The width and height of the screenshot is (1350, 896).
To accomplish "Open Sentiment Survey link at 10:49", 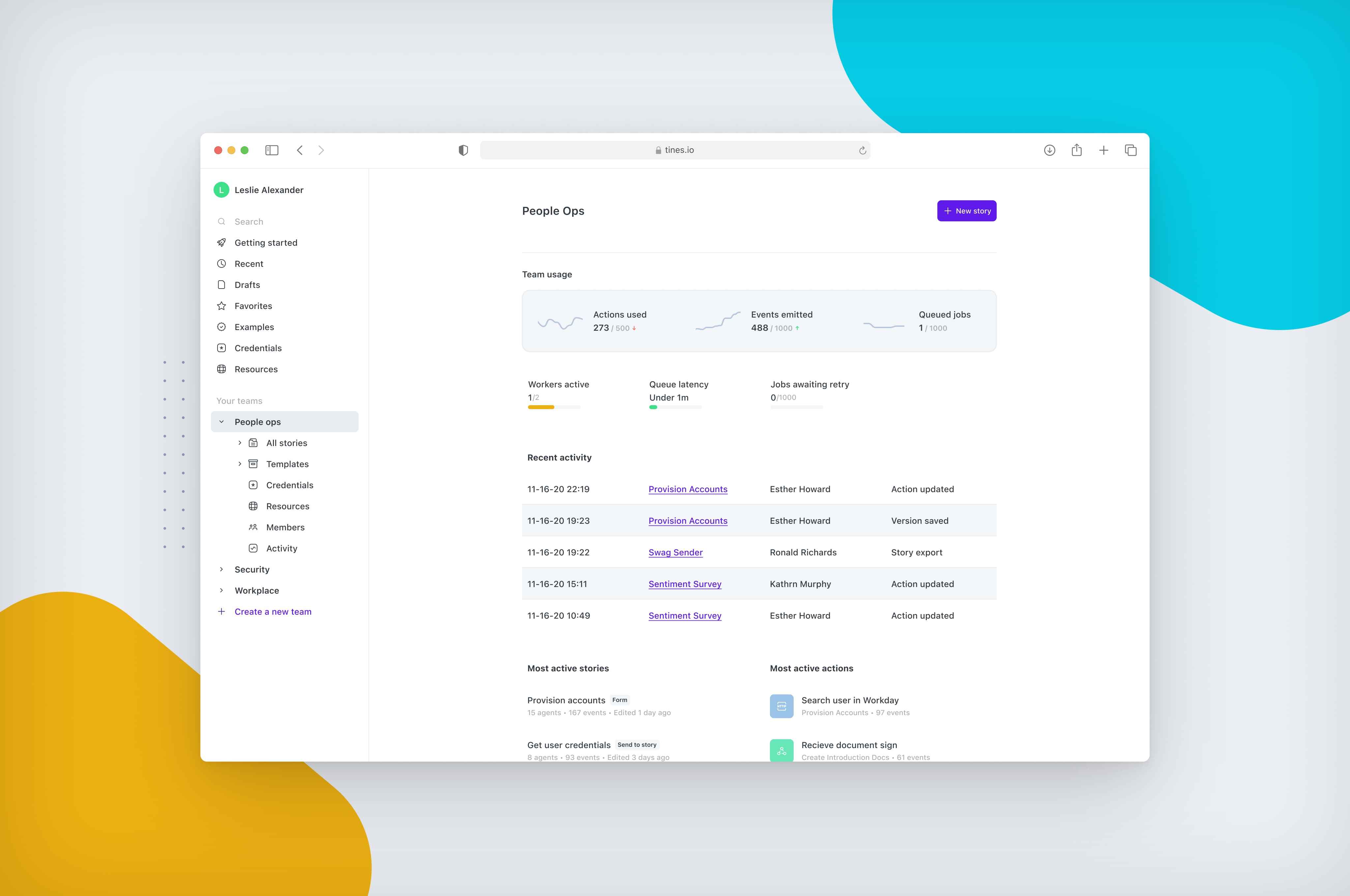I will coord(685,615).
